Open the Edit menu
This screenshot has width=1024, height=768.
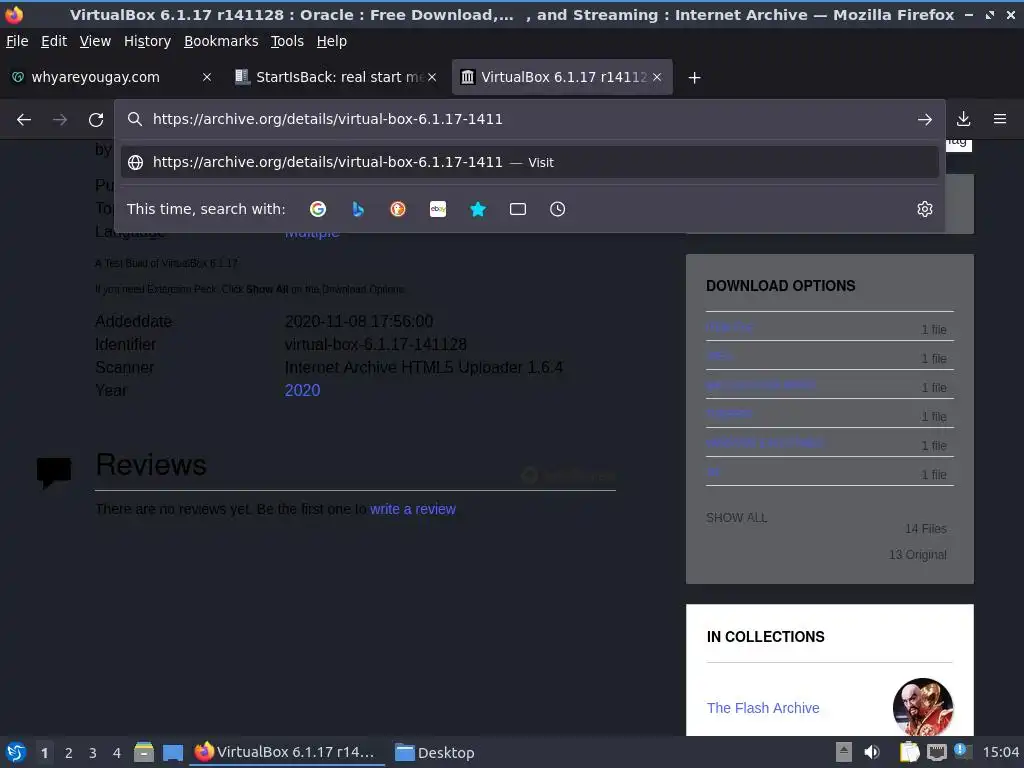pos(54,41)
